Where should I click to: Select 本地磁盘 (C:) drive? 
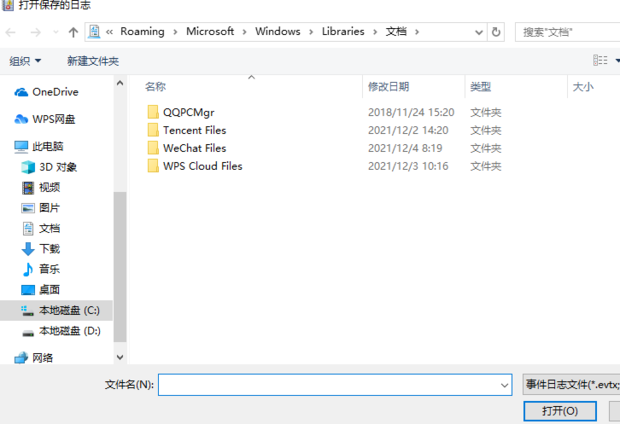click(x=56, y=310)
